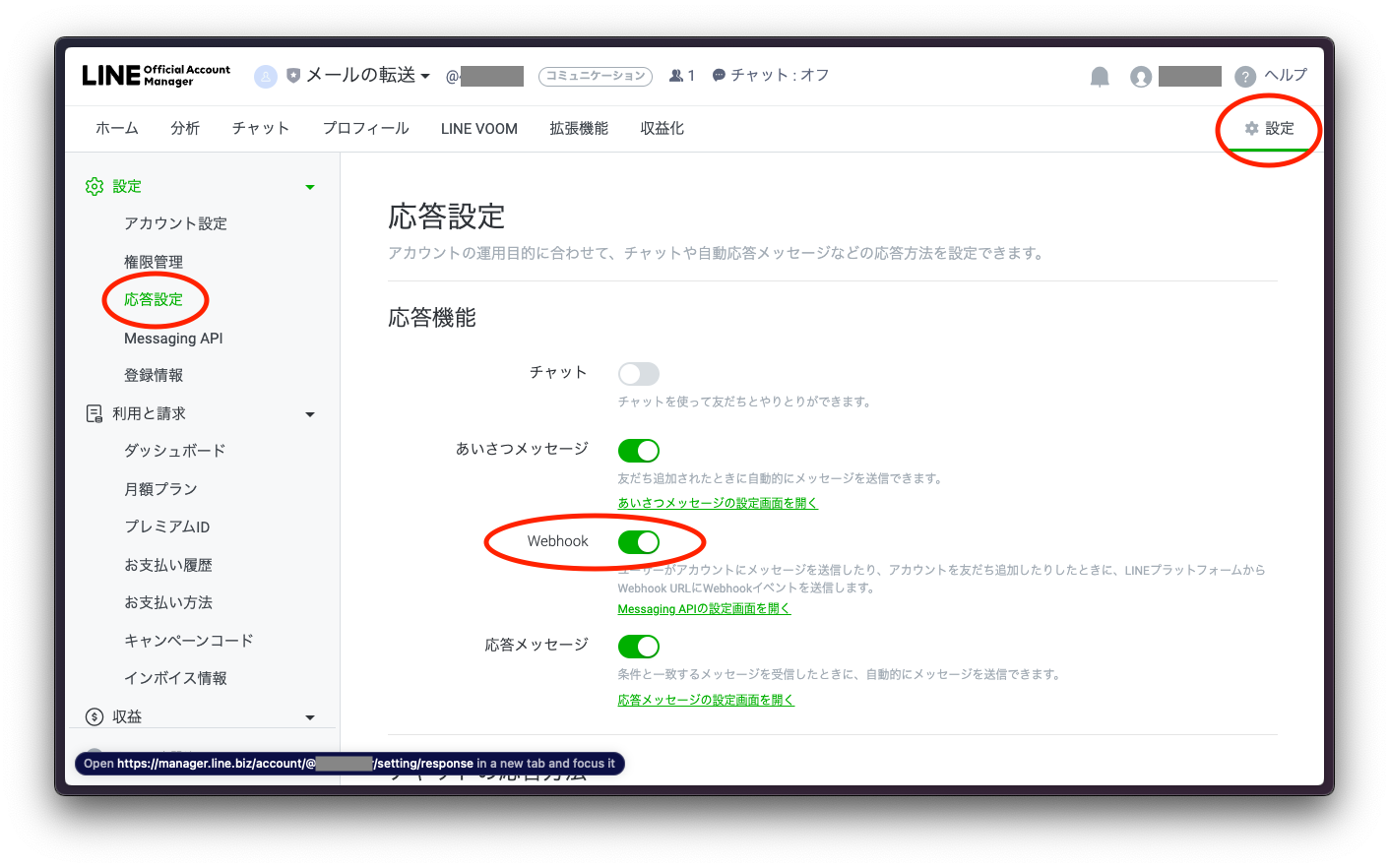1389x868 pixels.
Task: Open あいさつメッセージの設定画面を開く link
Action: pyautogui.click(x=717, y=502)
